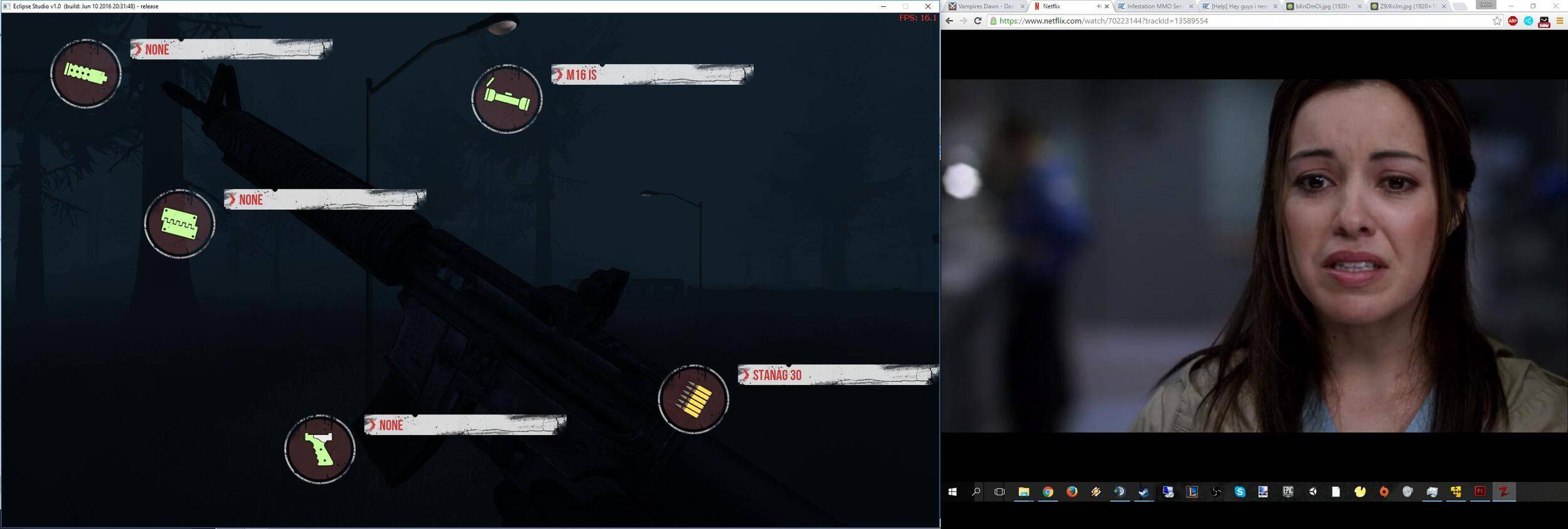Open the NONE label beside barrel slot
1568x529 pixels.
click(231, 50)
